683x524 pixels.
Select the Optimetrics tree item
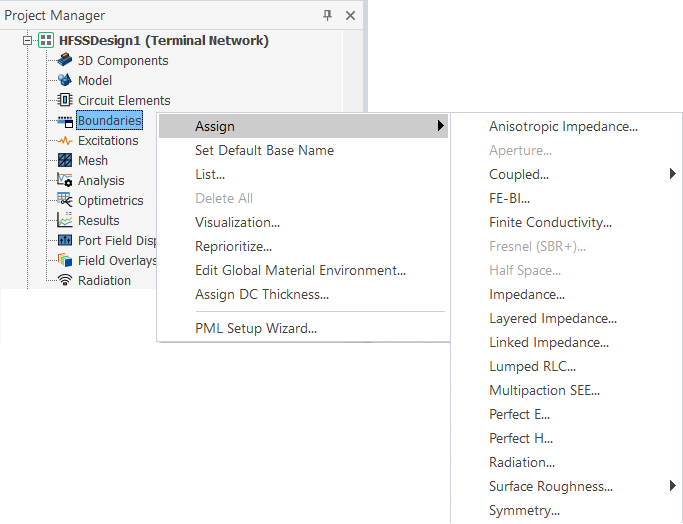111,201
